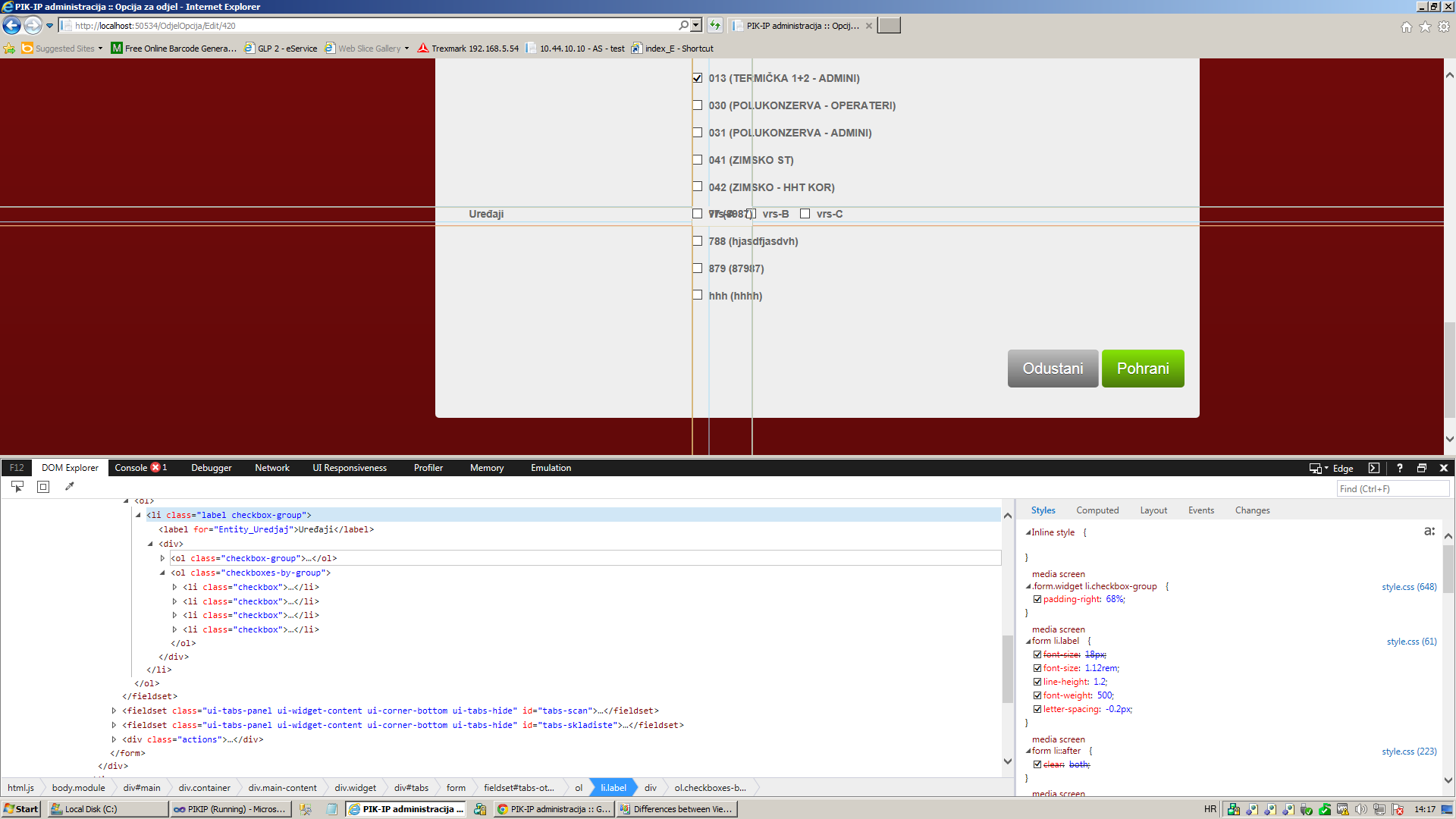This screenshot has width=1456, height=819.
Task: Disable the padding-right: 68% style checkbox
Action: [x=1037, y=599]
